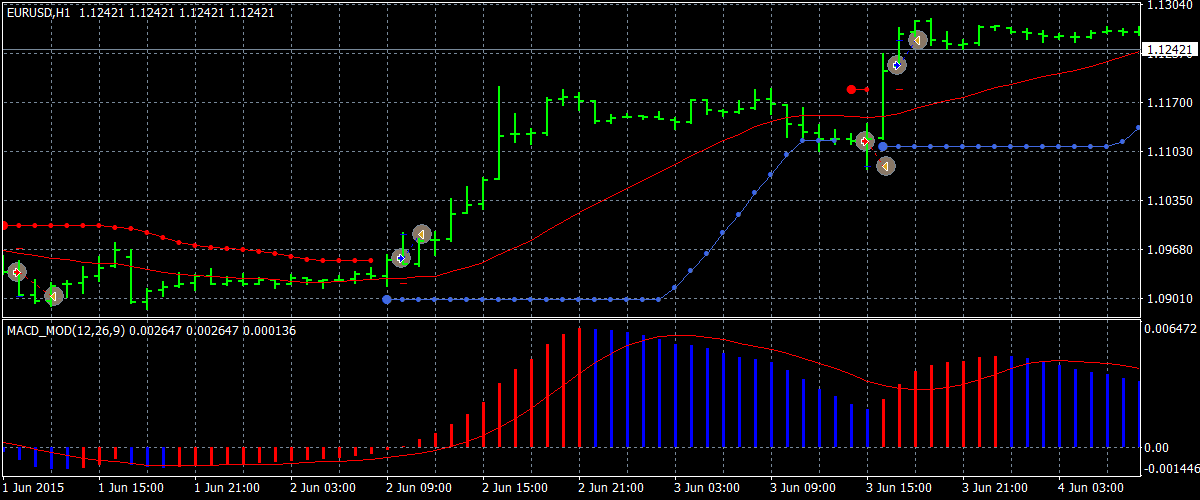This screenshot has height=500, width=1200.
Task: Click the 3 Jun 09:00 time label
Action: (x=804, y=488)
